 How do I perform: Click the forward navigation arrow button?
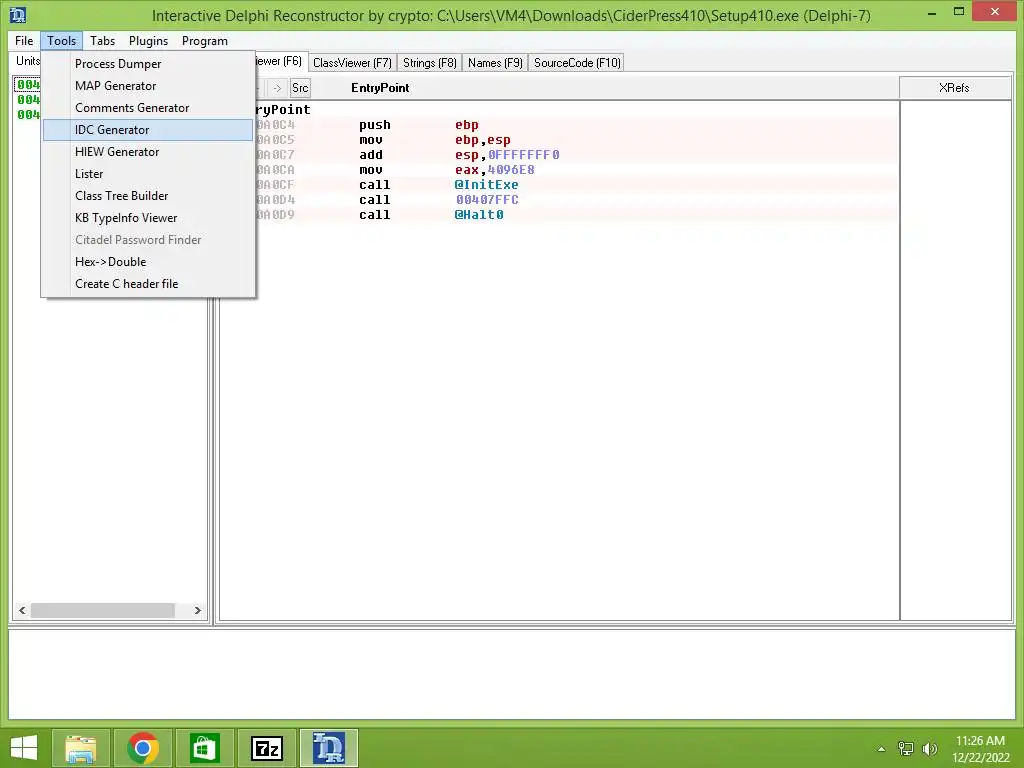tap(278, 88)
